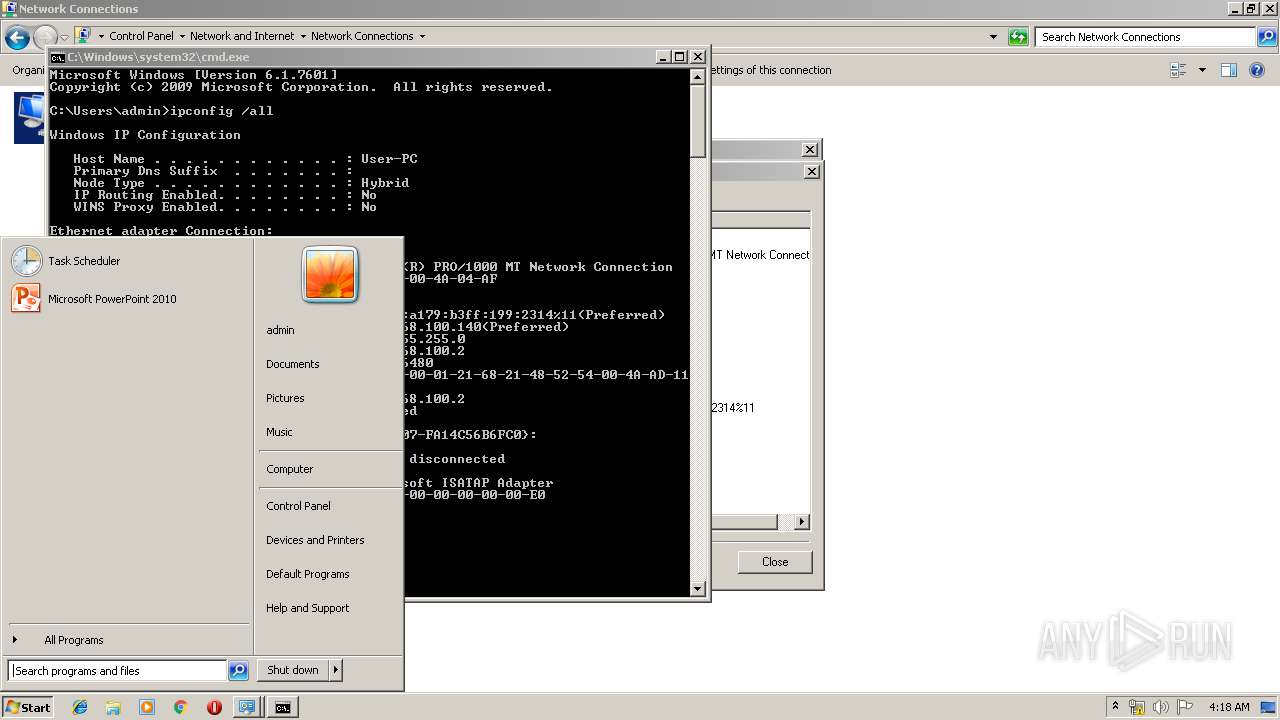Viewport: 1280px width, 720px height.
Task: Open Action Center flag icon
Action: click(x=1185, y=707)
